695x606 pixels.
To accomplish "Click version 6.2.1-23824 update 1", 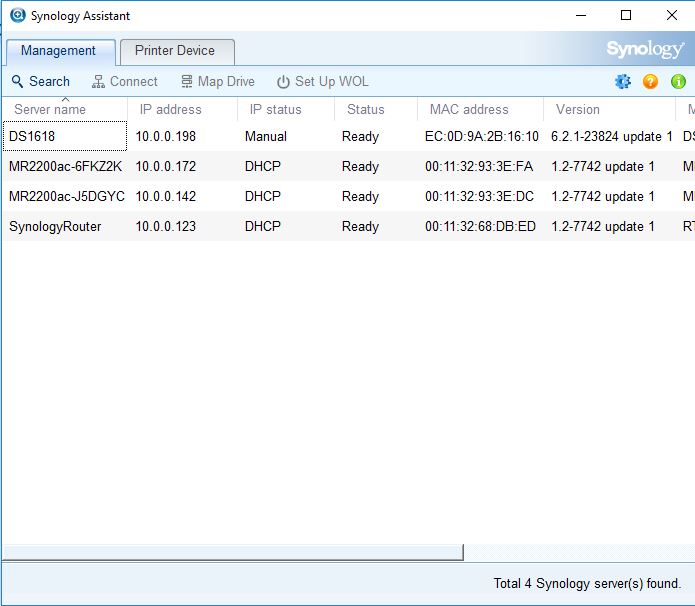I will [612, 137].
